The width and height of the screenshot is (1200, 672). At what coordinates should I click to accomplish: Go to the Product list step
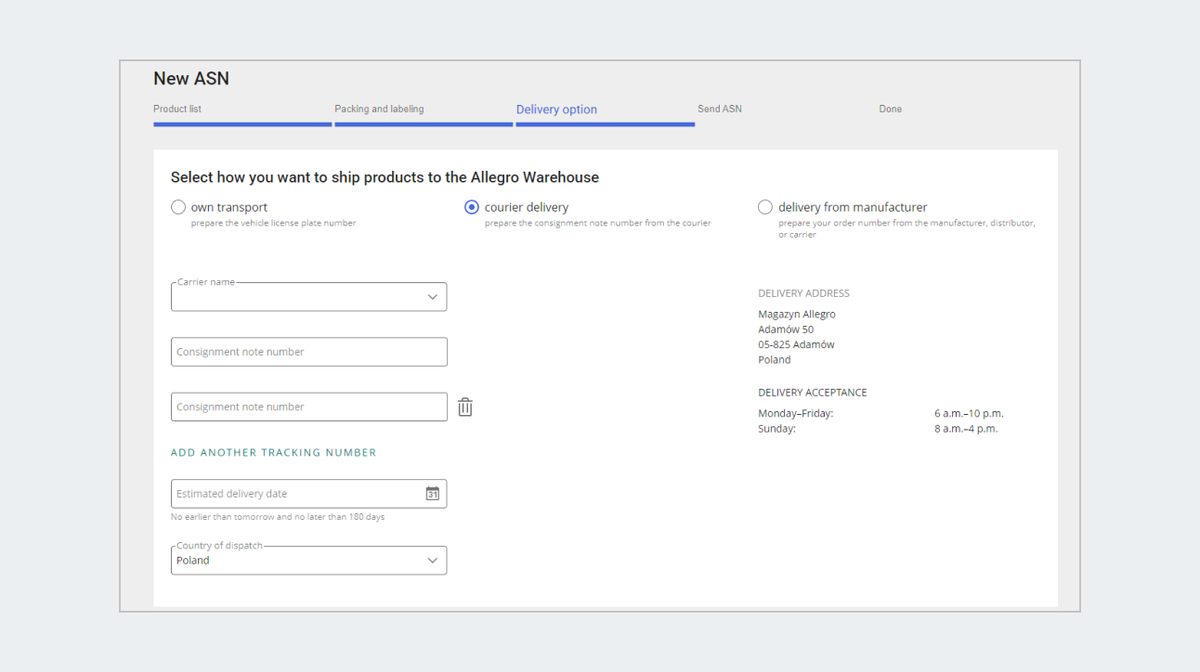pos(177,109)
